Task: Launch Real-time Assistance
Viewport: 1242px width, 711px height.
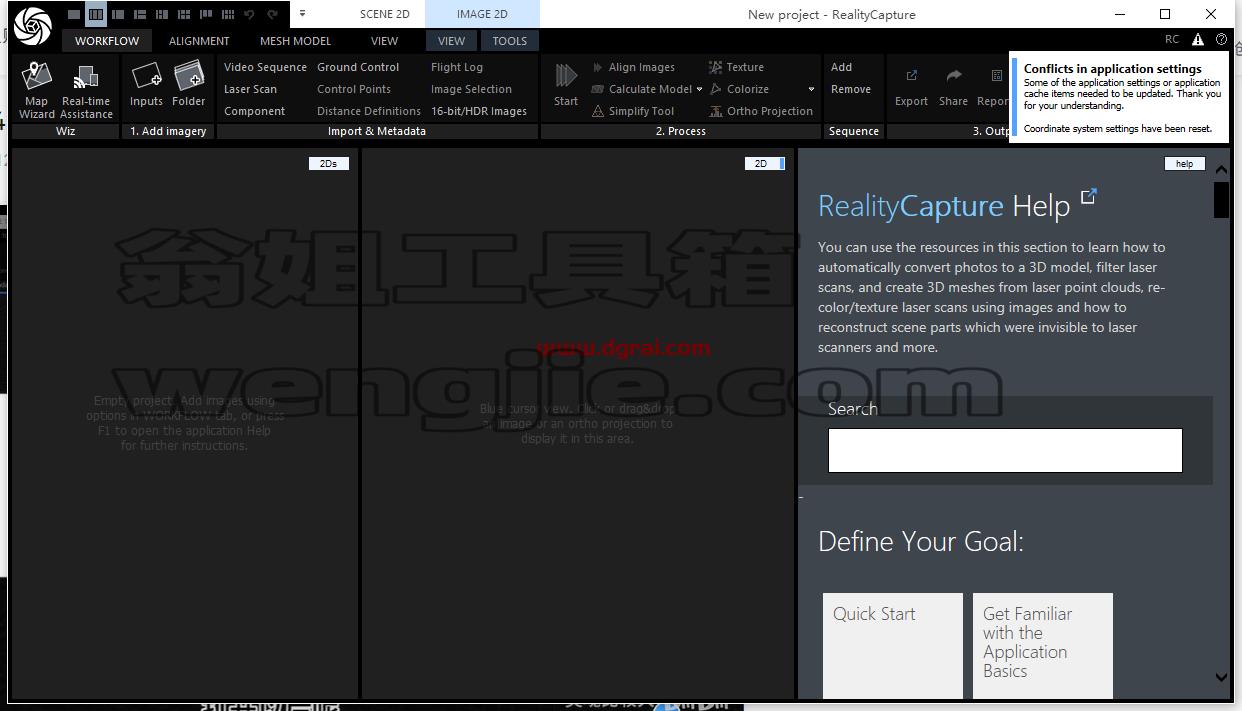Action: point(86,90)
